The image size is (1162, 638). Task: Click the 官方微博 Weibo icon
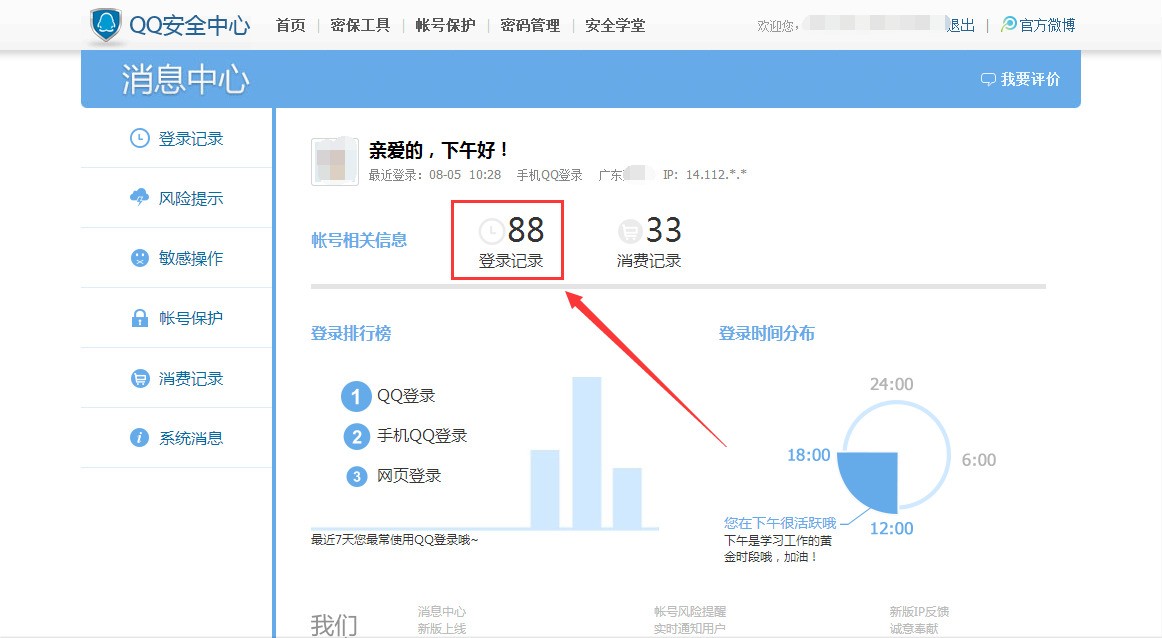coord(1009,25)
